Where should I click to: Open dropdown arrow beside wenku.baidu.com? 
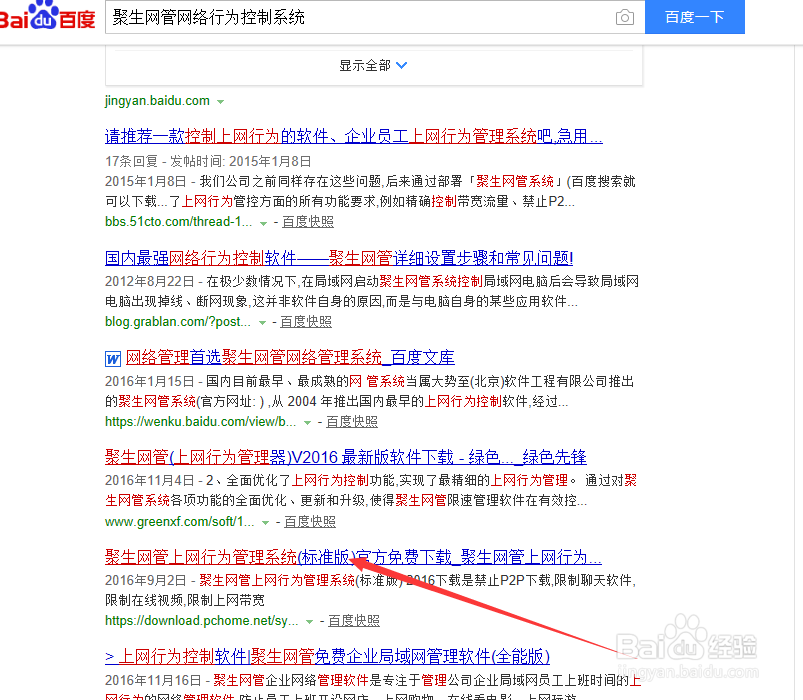coord(307,423)
